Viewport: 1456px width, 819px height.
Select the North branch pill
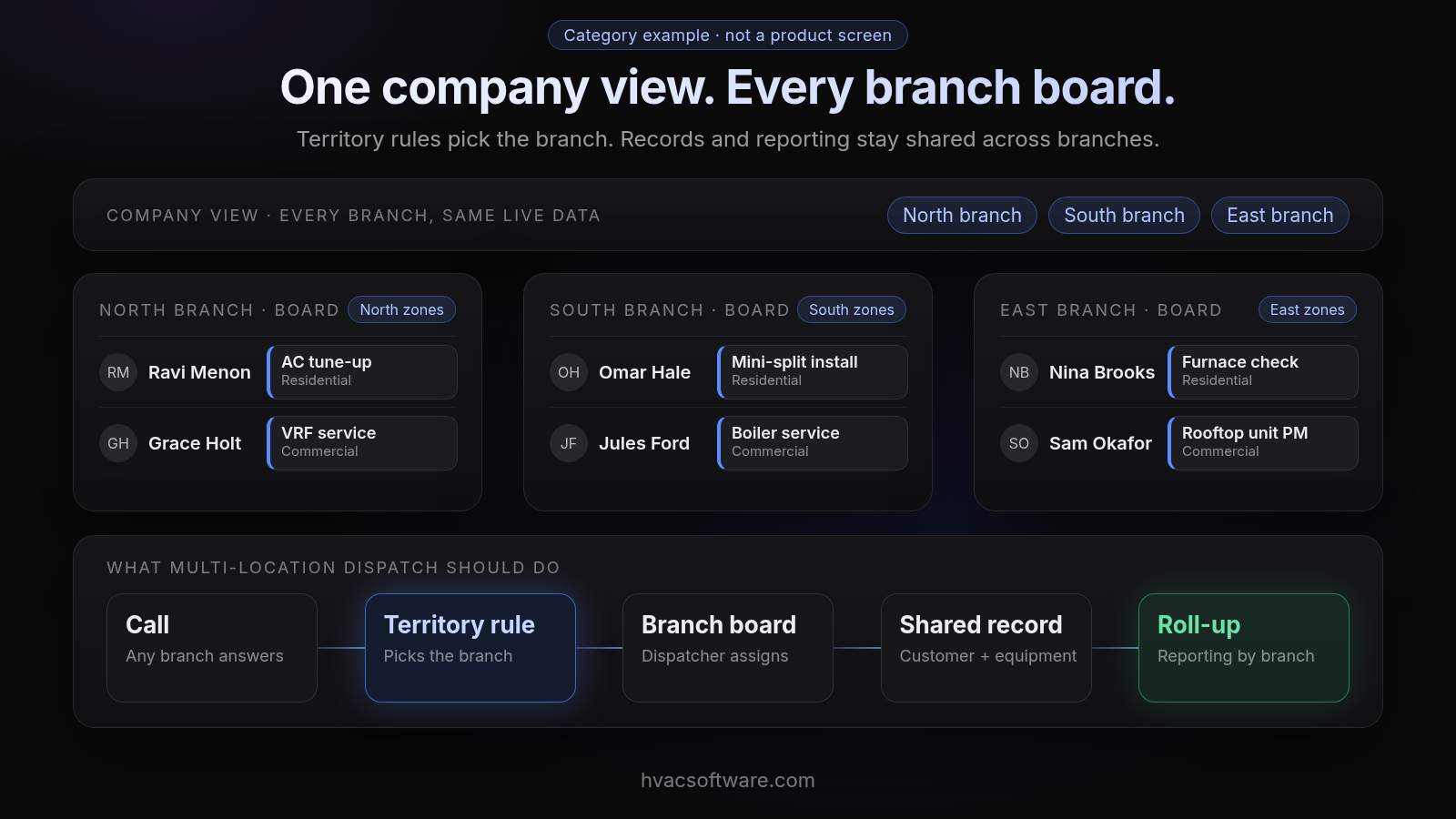pos(962,216)
